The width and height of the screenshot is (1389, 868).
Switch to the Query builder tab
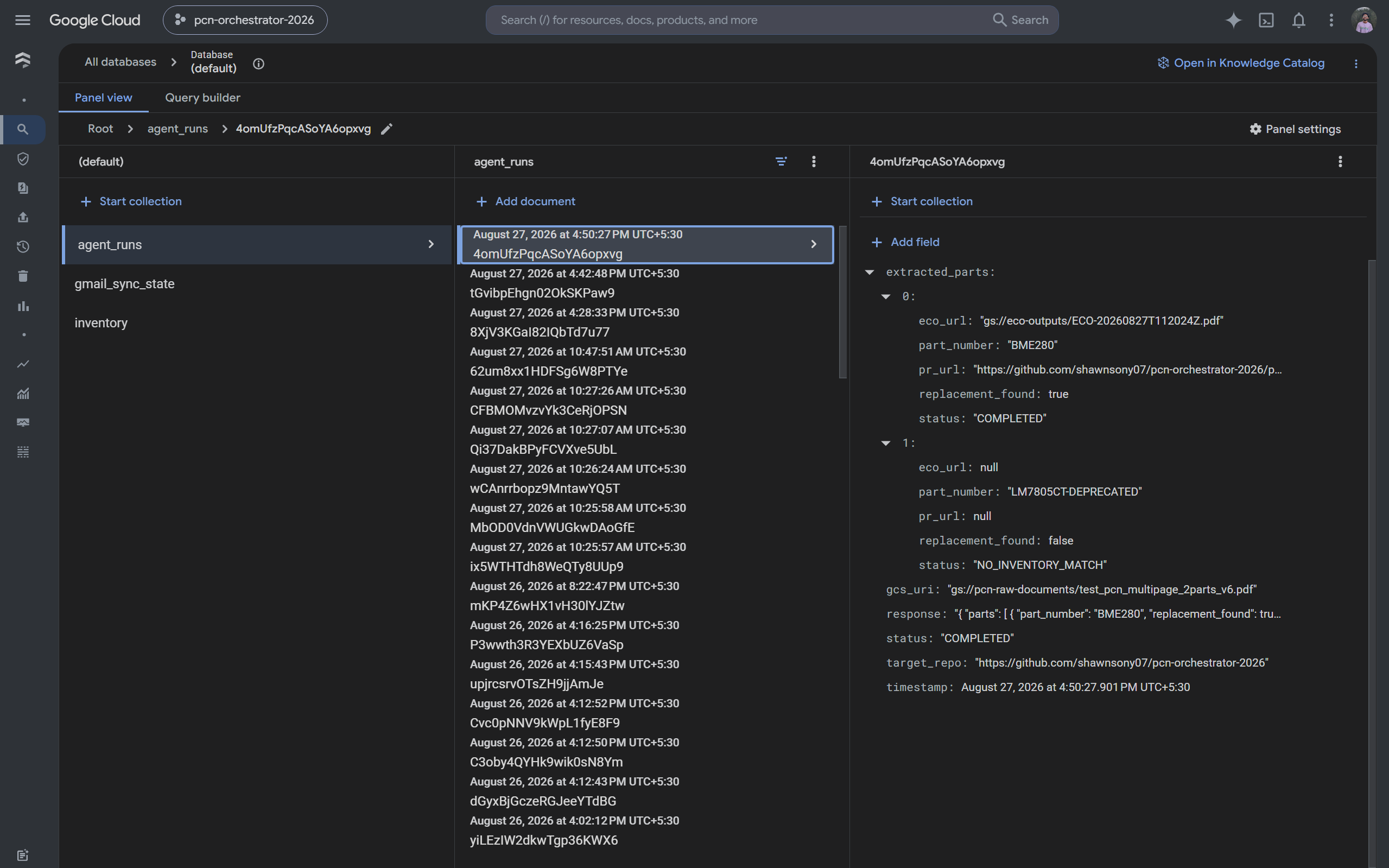(x=202, y=98)
